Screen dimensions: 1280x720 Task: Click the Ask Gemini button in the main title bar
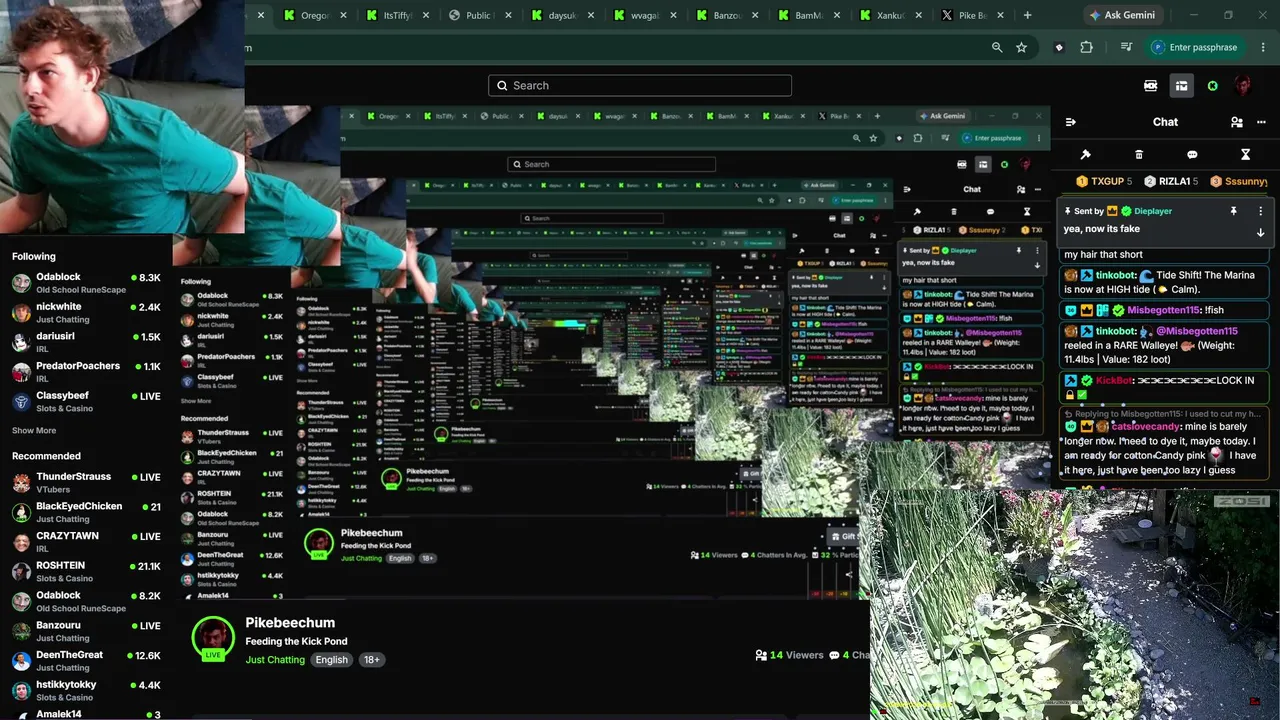(x=1122, y=15)
